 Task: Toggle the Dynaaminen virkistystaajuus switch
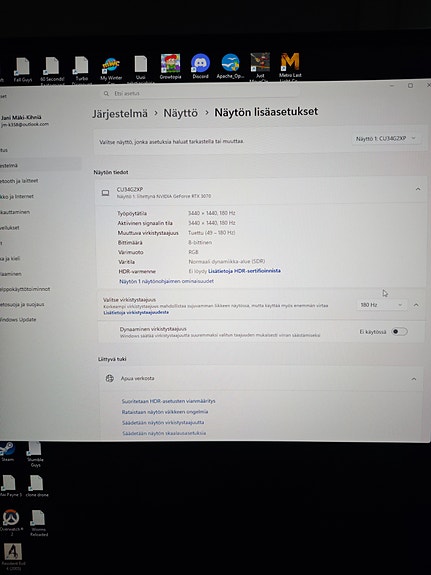(399, 332)
